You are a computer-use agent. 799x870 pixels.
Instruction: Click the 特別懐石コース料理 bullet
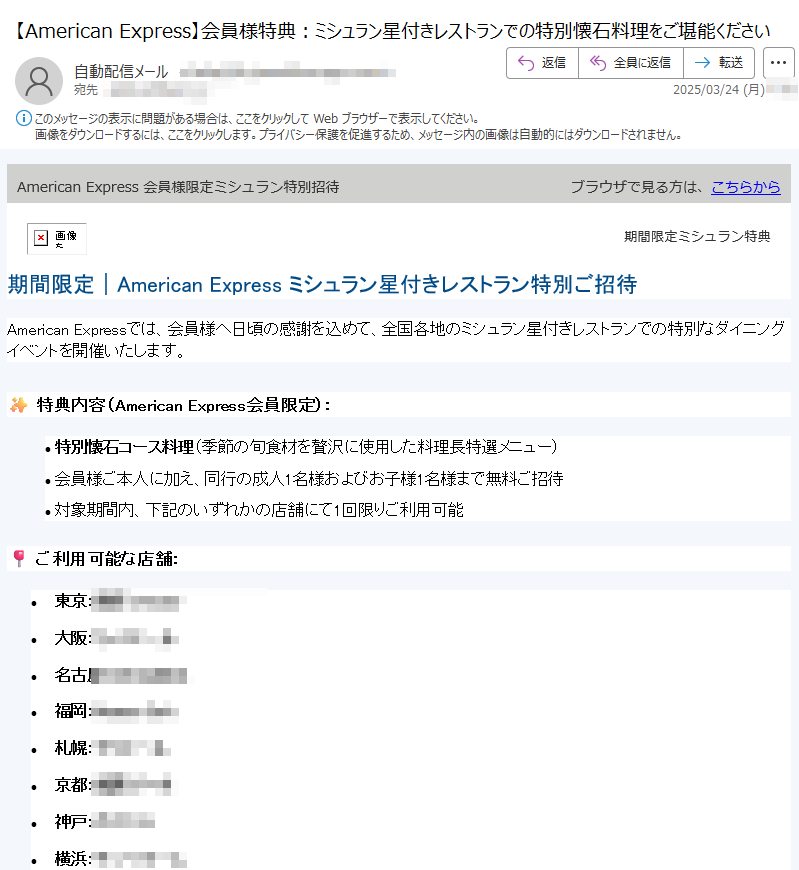pos(306,447)
